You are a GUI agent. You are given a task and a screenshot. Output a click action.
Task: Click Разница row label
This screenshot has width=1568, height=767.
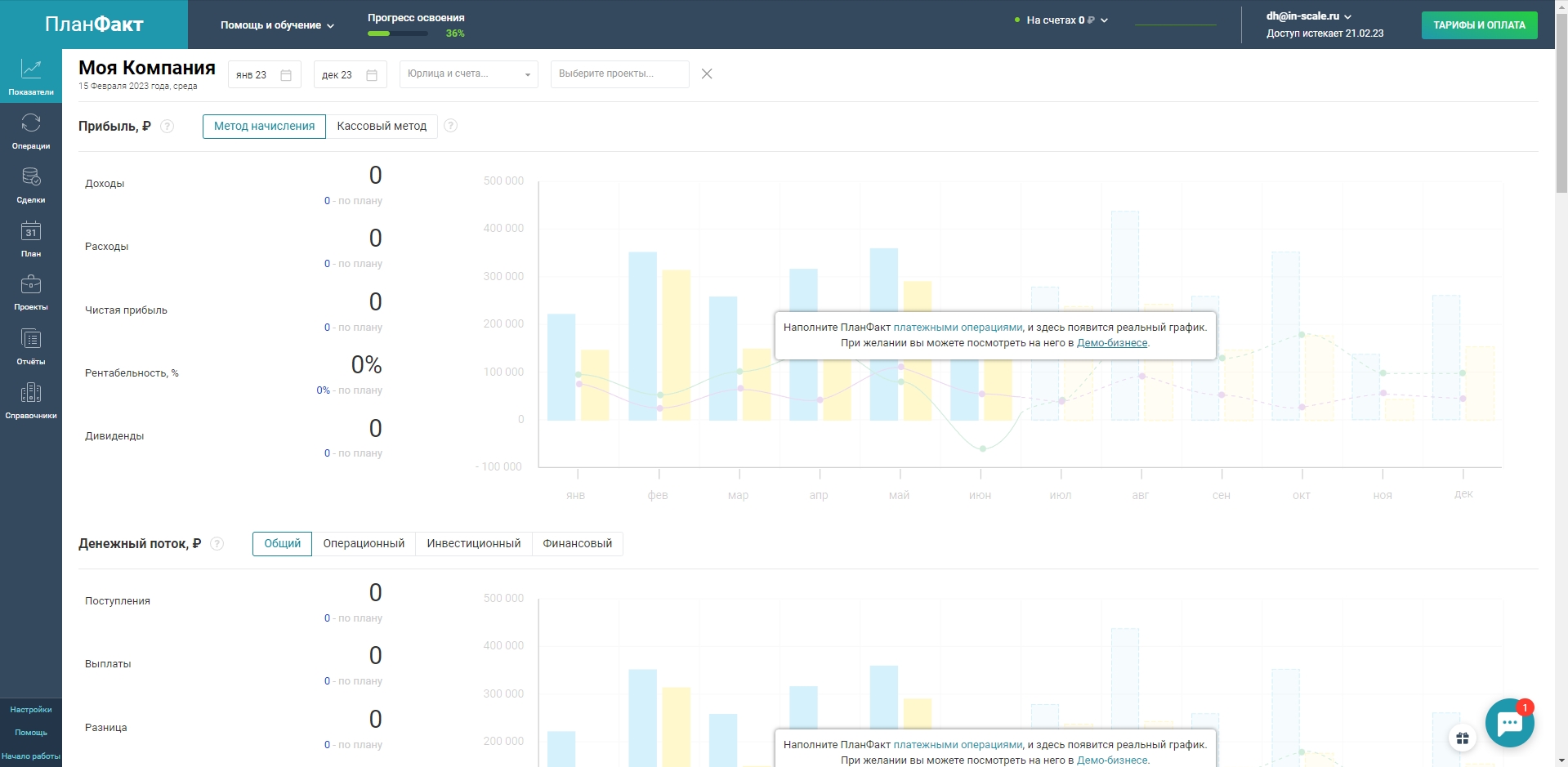[x=106, y=728]
